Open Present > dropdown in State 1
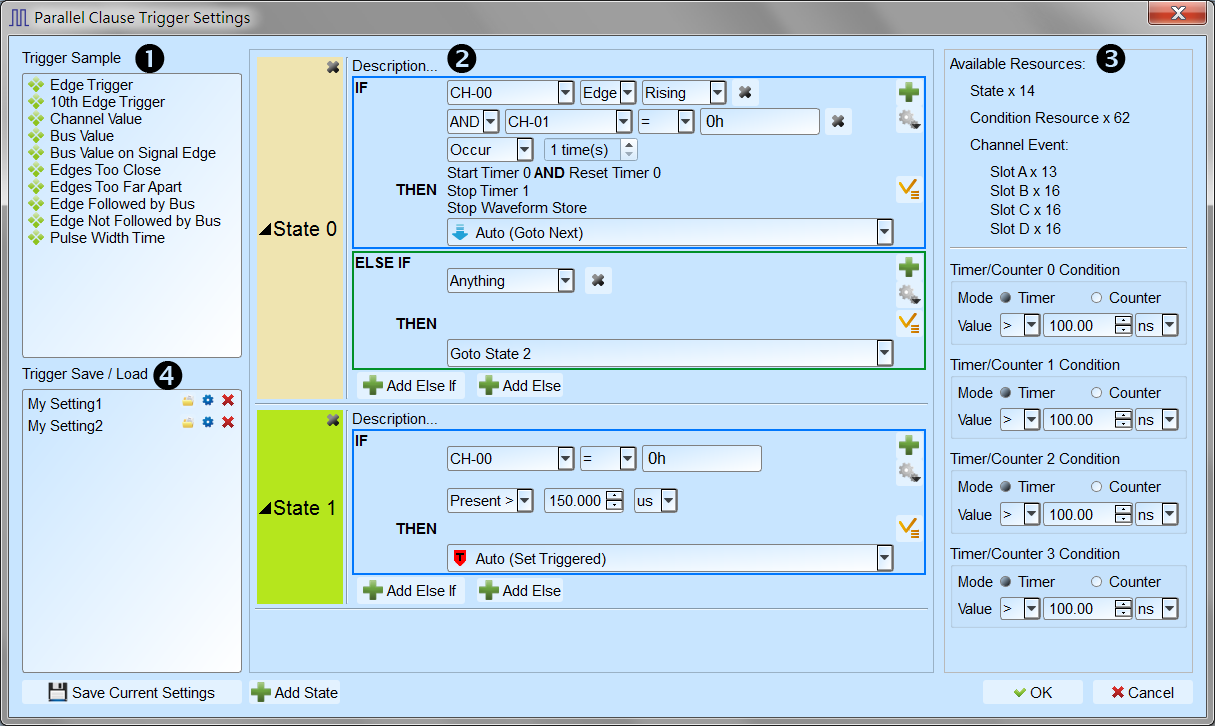This screenshot has height=726, width=1215. [x=525, y=501]
